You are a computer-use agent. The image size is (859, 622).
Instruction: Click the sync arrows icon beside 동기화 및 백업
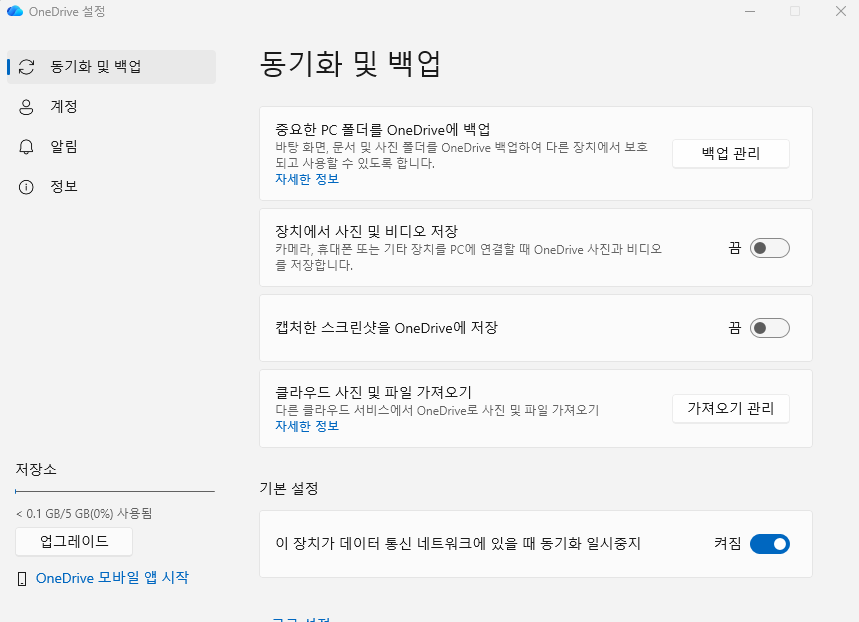[x=26, y=67]
